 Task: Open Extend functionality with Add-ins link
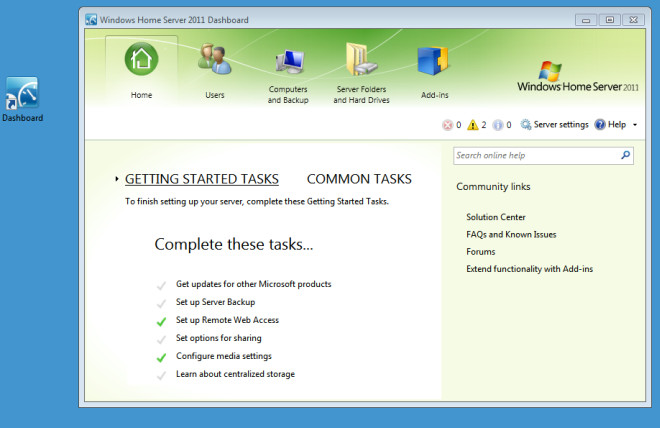coord(530,269)
